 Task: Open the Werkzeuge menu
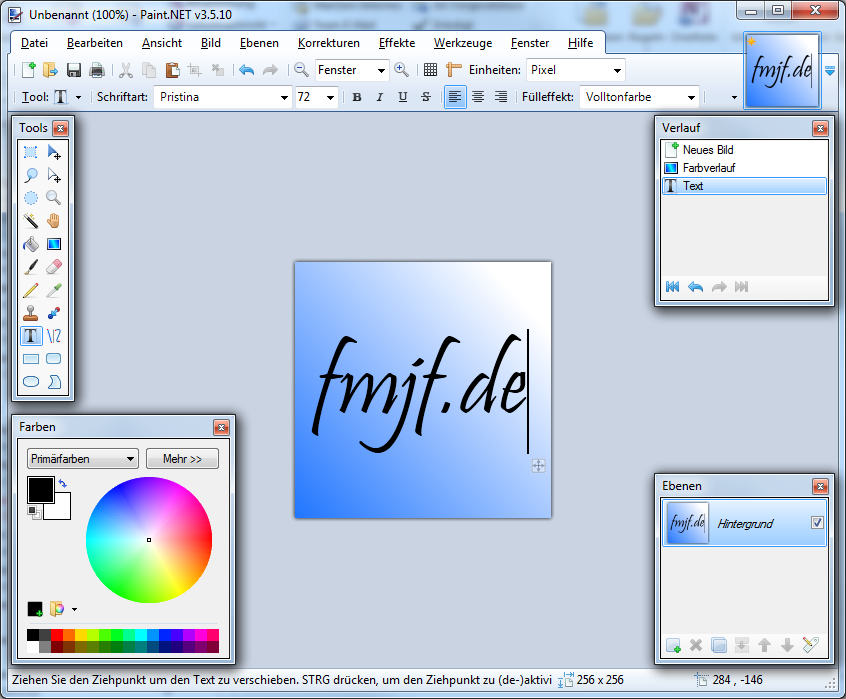point(463,43)
